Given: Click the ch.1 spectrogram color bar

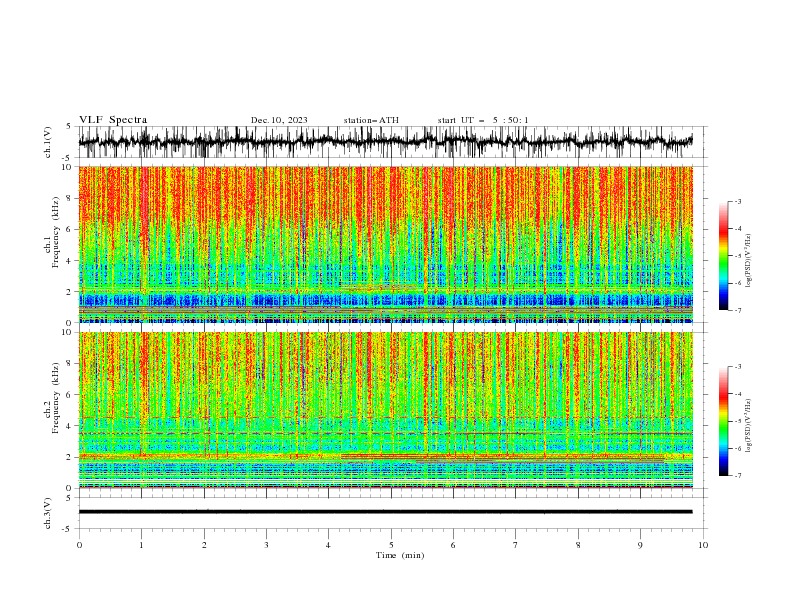Looking at the screenshot, I should pyautogui.click(x=724, y=255).
